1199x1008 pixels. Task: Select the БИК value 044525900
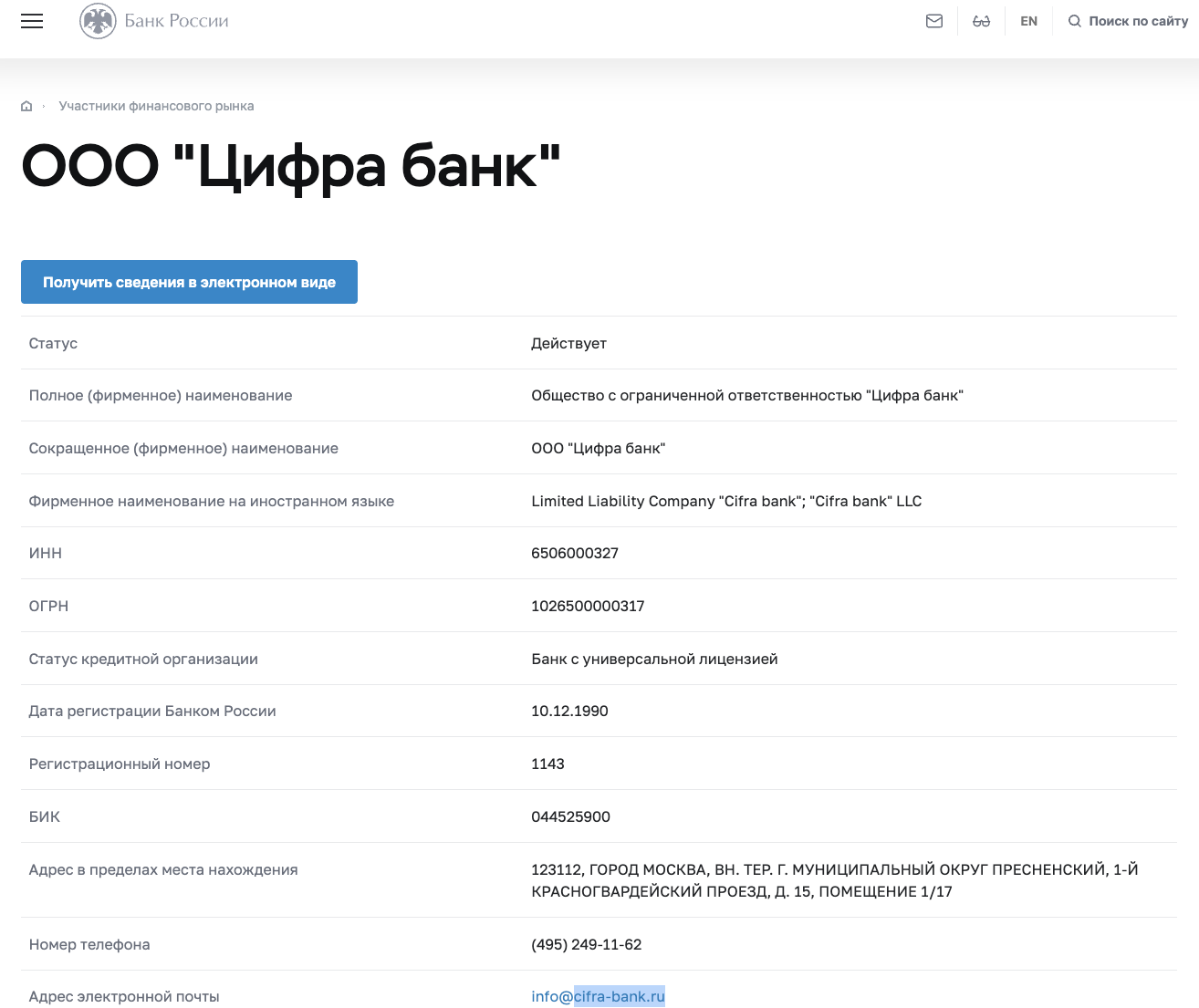(570, 816)
